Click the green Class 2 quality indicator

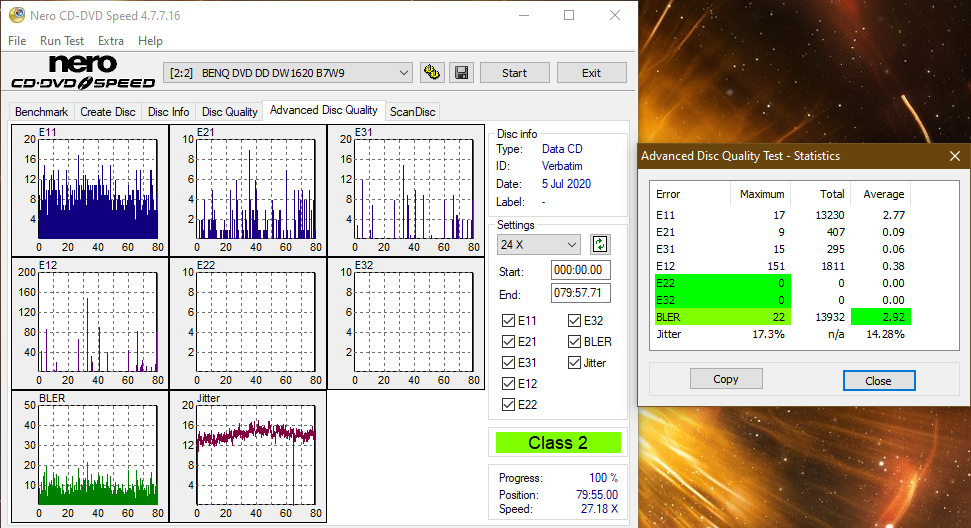[x=558, y=443]
